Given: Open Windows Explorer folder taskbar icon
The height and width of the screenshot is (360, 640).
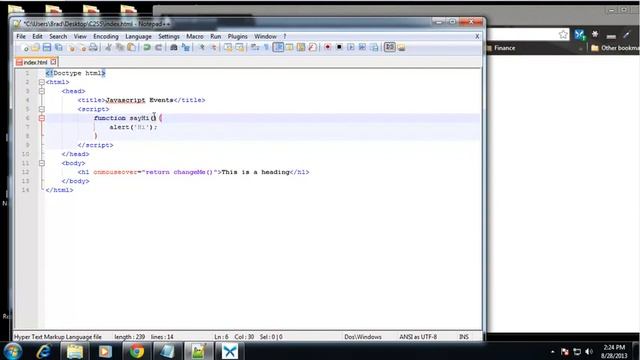Looking at the screenshot, I should click(x=75, y=351).
